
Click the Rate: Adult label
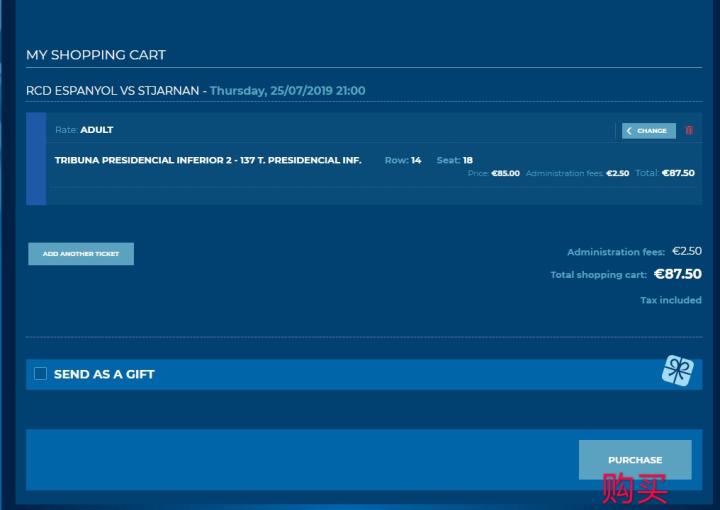(84, 130)
